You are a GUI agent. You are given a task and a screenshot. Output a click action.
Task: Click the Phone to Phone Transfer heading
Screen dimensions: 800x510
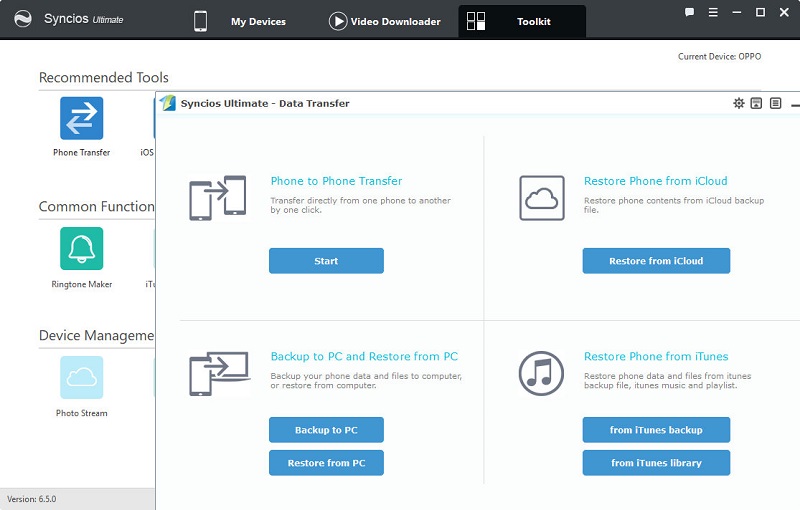pos(336,181)
